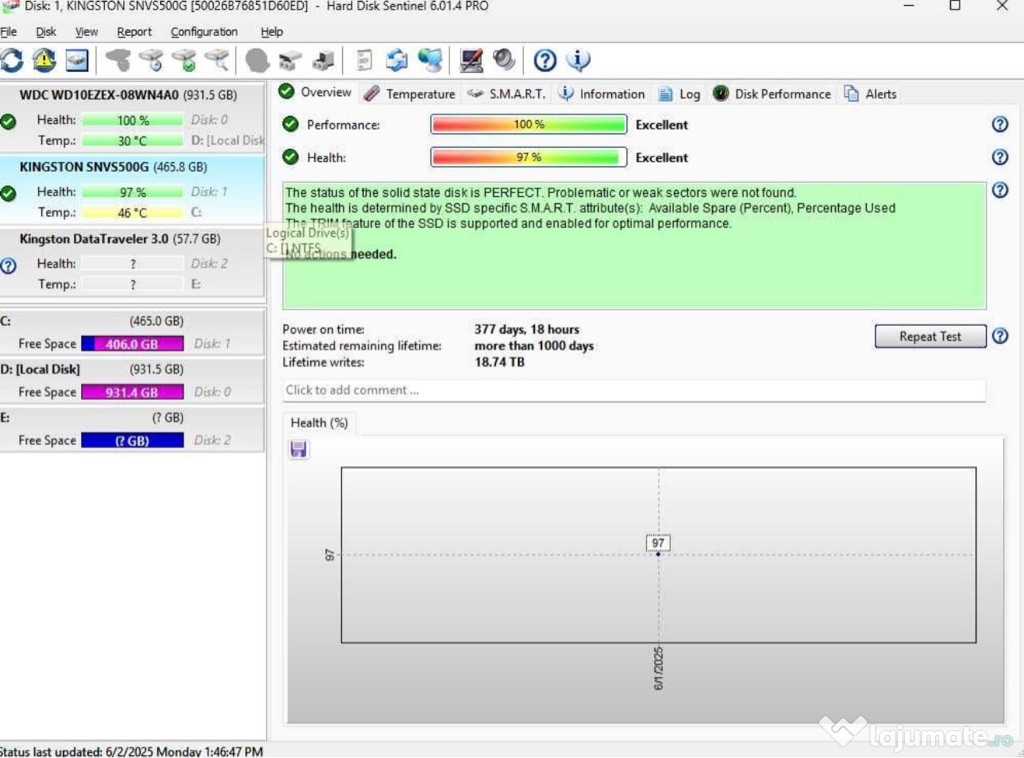Click the Performance 100 % bar

pos(528,124)
